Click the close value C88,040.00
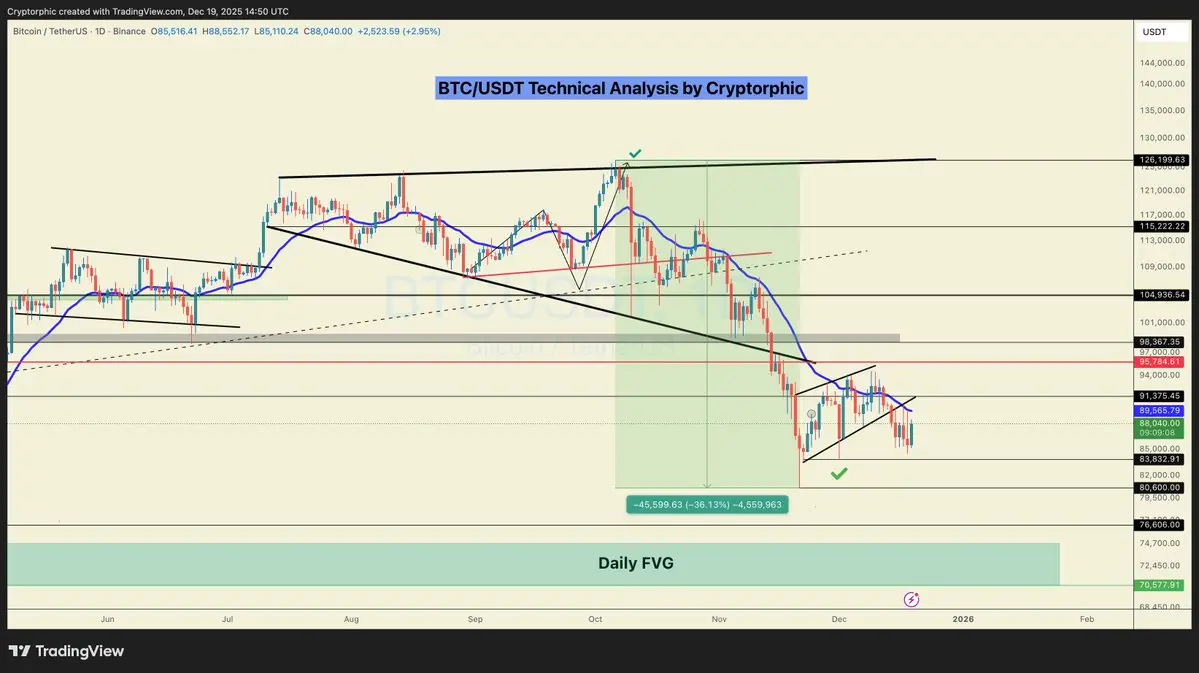The height and width of the screenshot is (673, 1199). click(x=328, y=31)
